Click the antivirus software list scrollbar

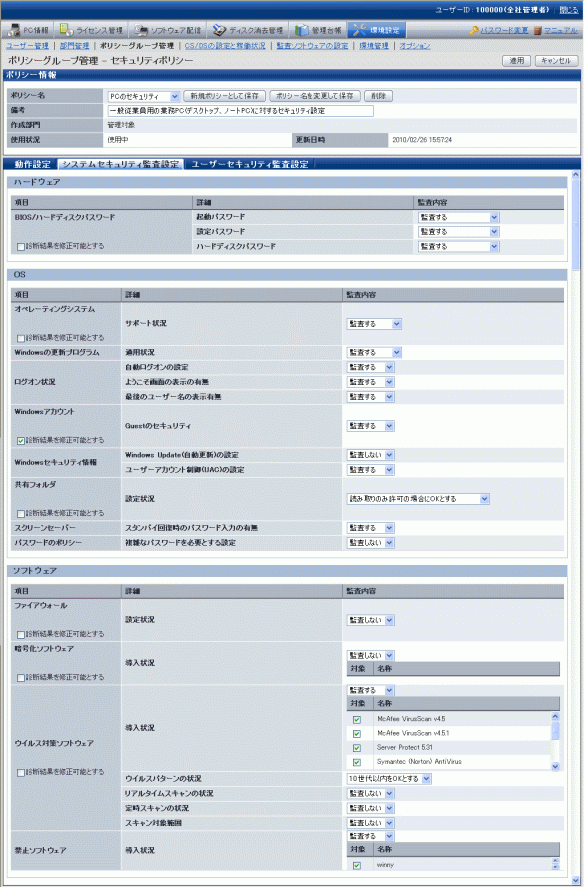pyautogui.click(x=555, y=742)
